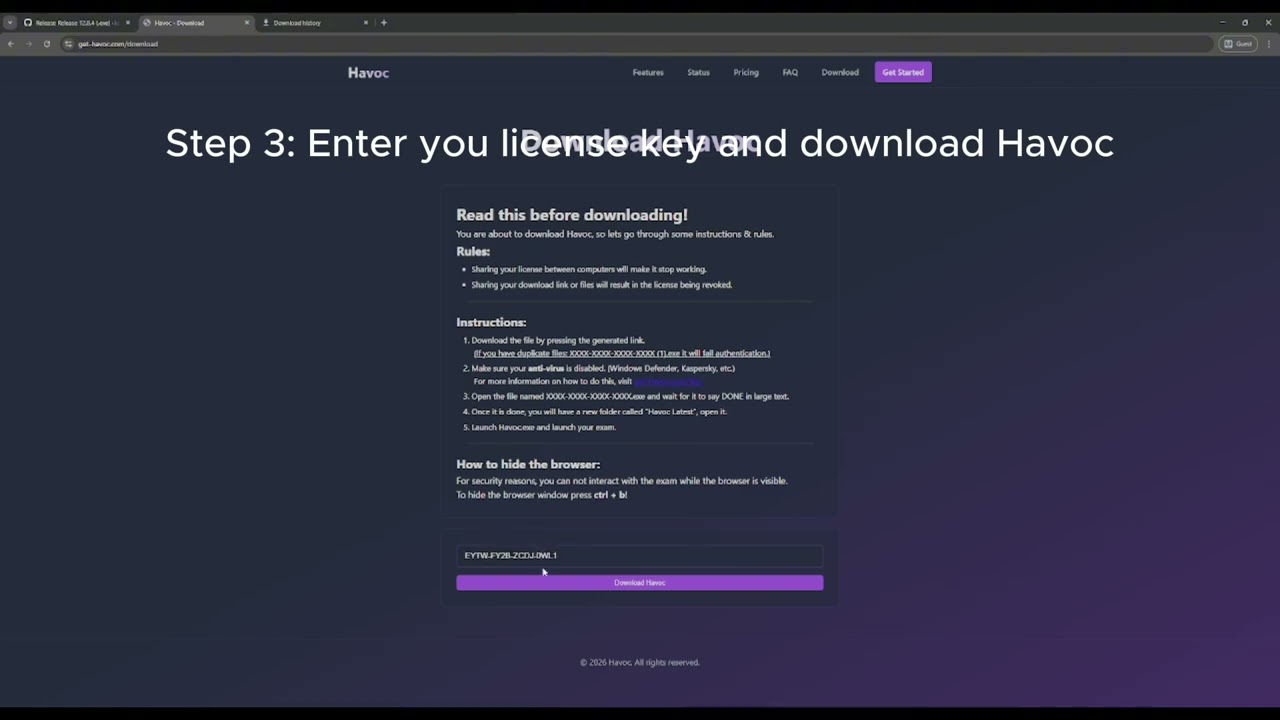Switch to the Download history tab

(x=314, y=22)
